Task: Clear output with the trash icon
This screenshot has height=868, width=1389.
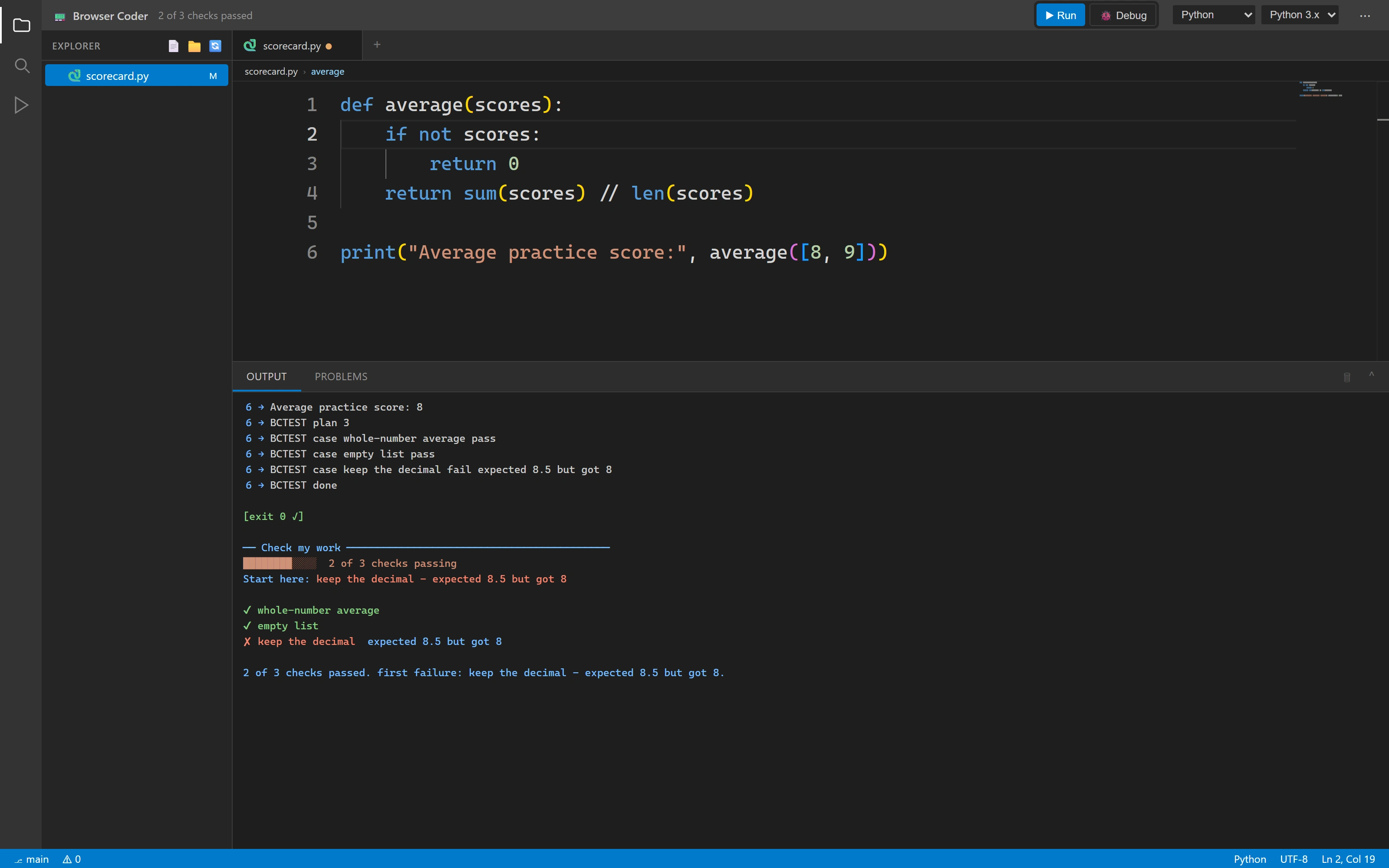Action: [1346, 377]
